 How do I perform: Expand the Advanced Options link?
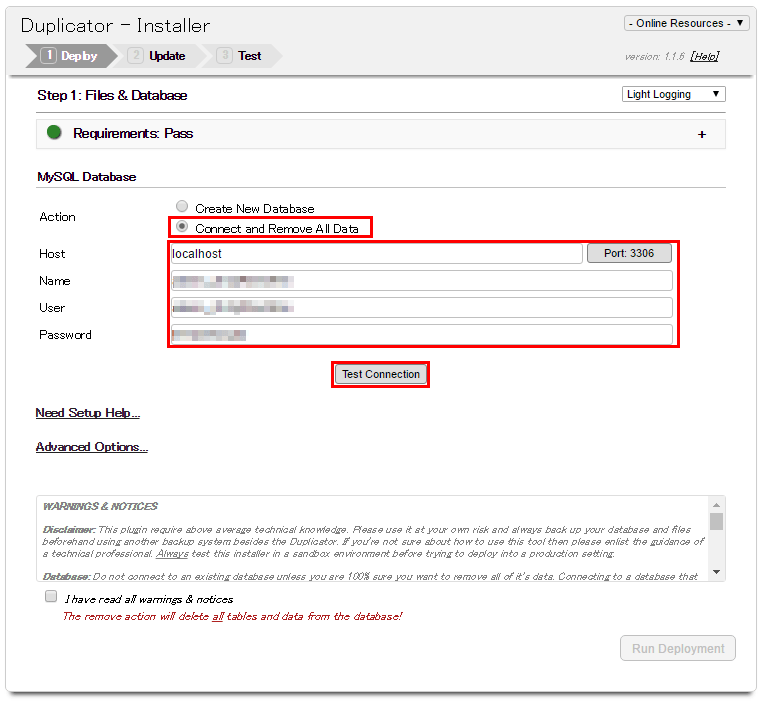click(x=92, y=447)
